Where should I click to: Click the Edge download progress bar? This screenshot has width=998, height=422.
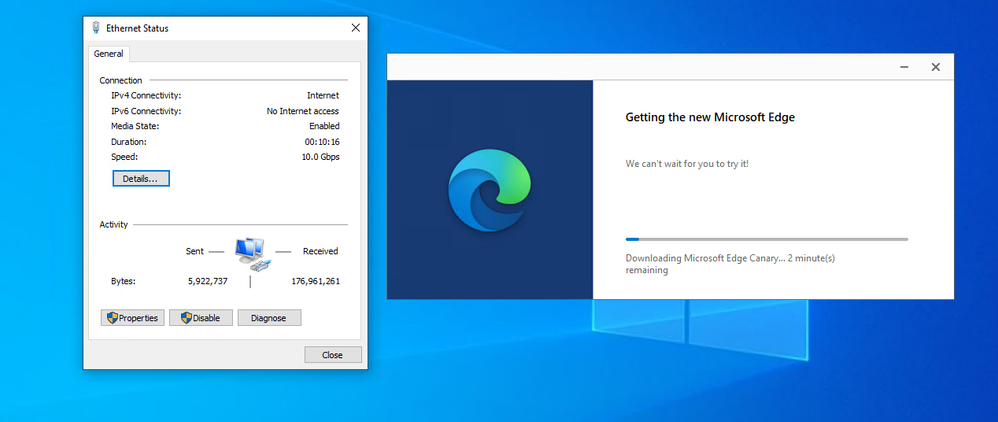pyautogui.click(x=766, y=239)
